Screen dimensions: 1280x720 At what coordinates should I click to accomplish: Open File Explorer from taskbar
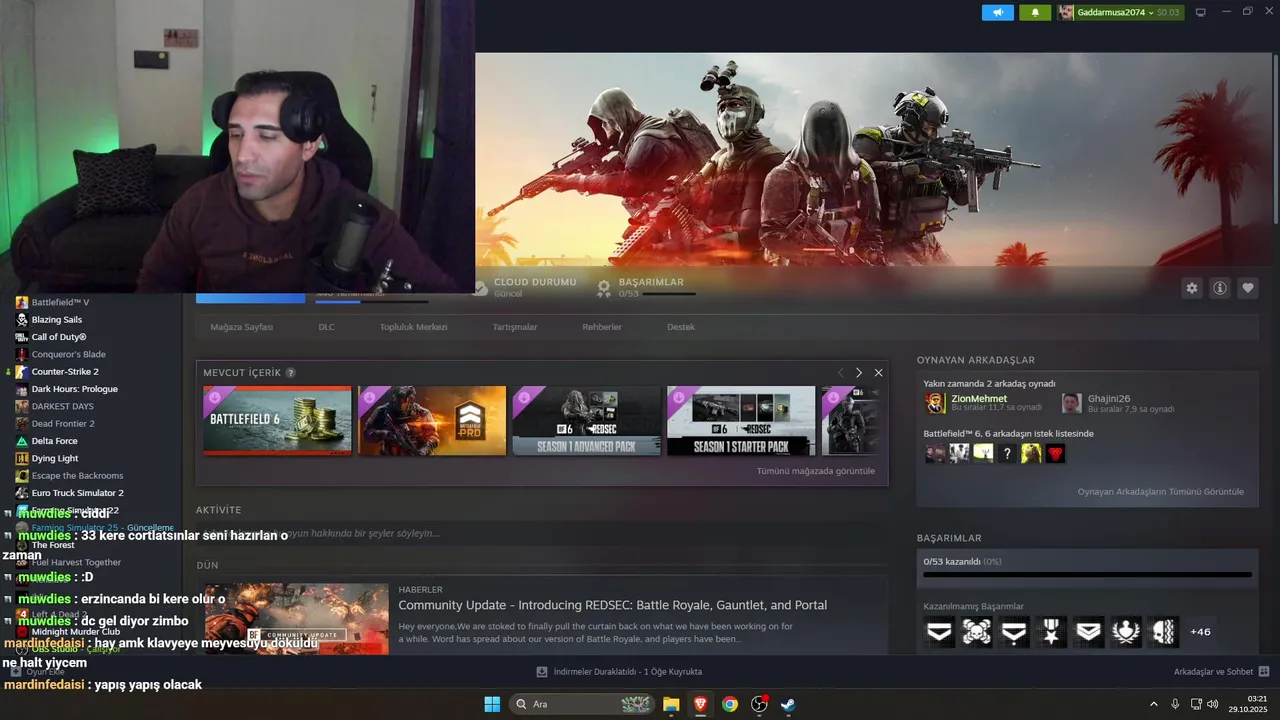671,704
